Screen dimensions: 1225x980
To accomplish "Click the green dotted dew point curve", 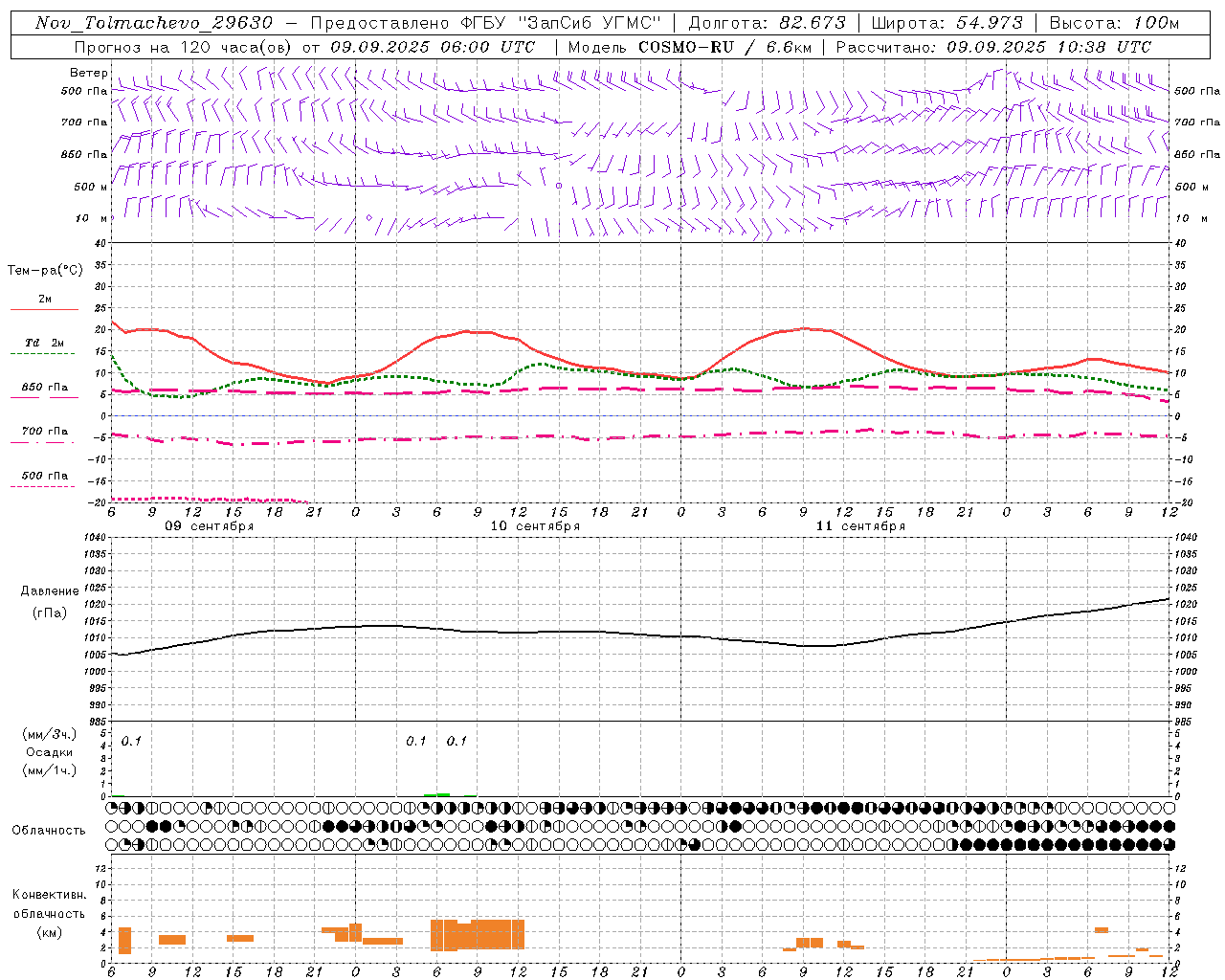I will pyautogui.click(x=641, y=375).
